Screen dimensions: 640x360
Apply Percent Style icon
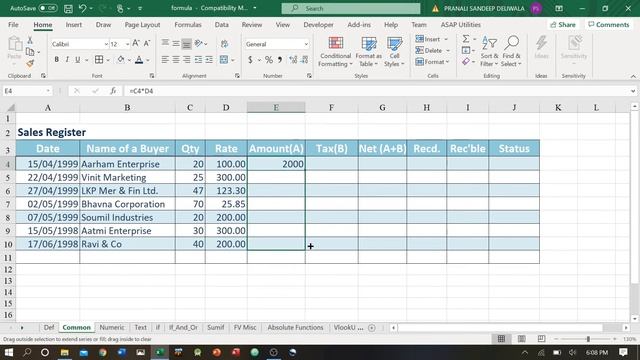[x=269, y=60]
